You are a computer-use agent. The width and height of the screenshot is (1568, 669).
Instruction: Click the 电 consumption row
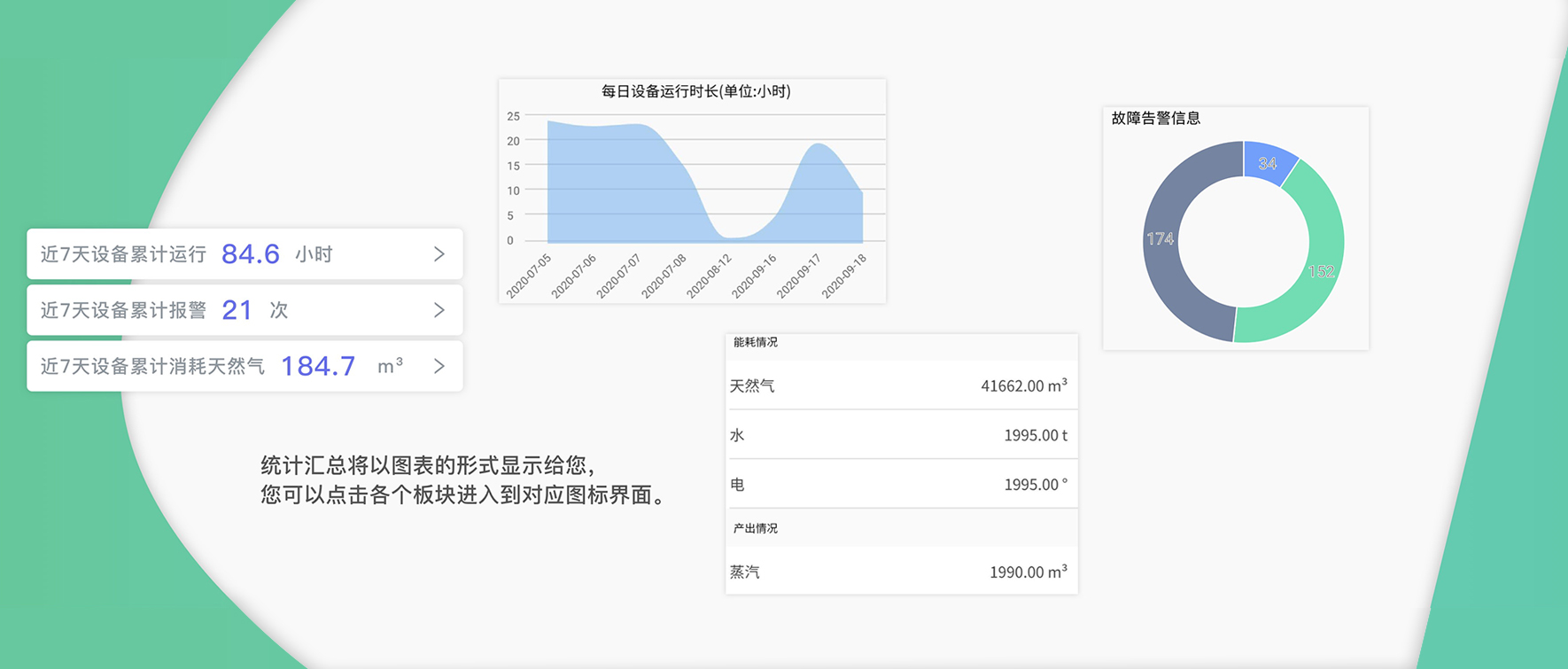click(x=901, y=485)
